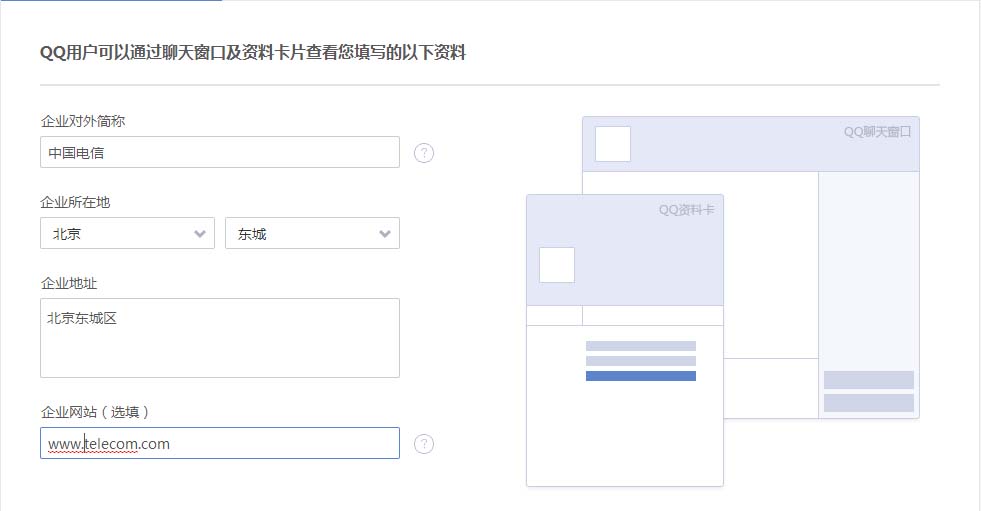This screenshot has height=511, width=981.
Task: Click the 企业网站（选填）field label
Action: (95, 412)
